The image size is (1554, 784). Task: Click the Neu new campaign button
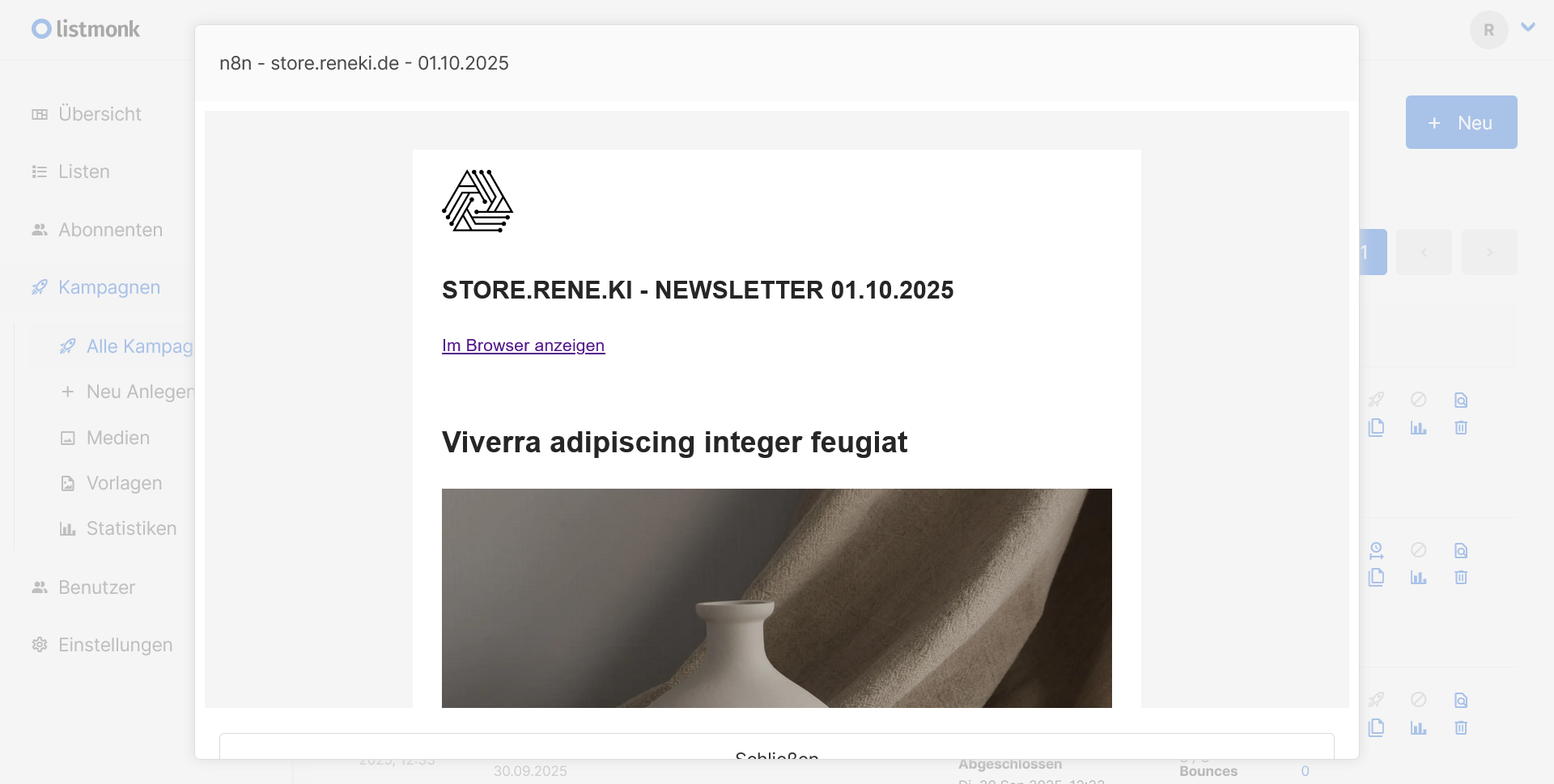pyautogui.click(x=1461, y=122)
